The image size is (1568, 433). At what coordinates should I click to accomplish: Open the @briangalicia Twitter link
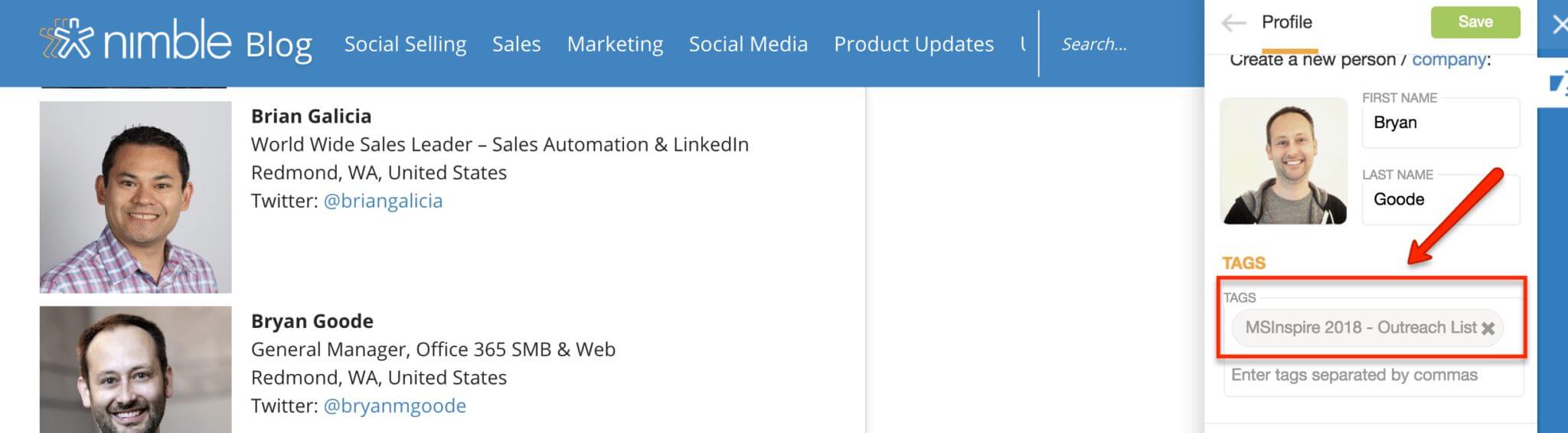[383, 201]
